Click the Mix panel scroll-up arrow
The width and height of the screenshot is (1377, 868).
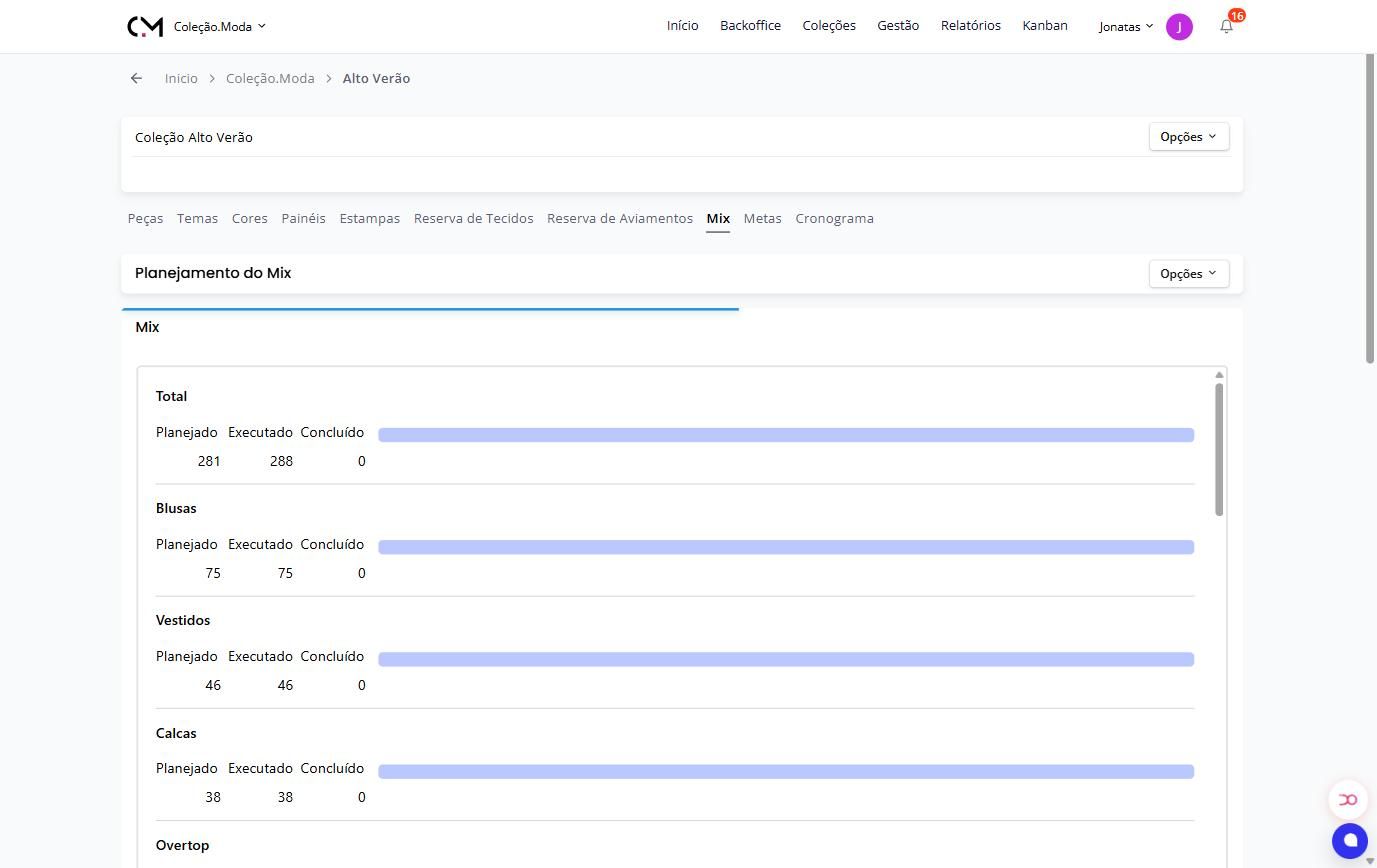pos(1219,375)
